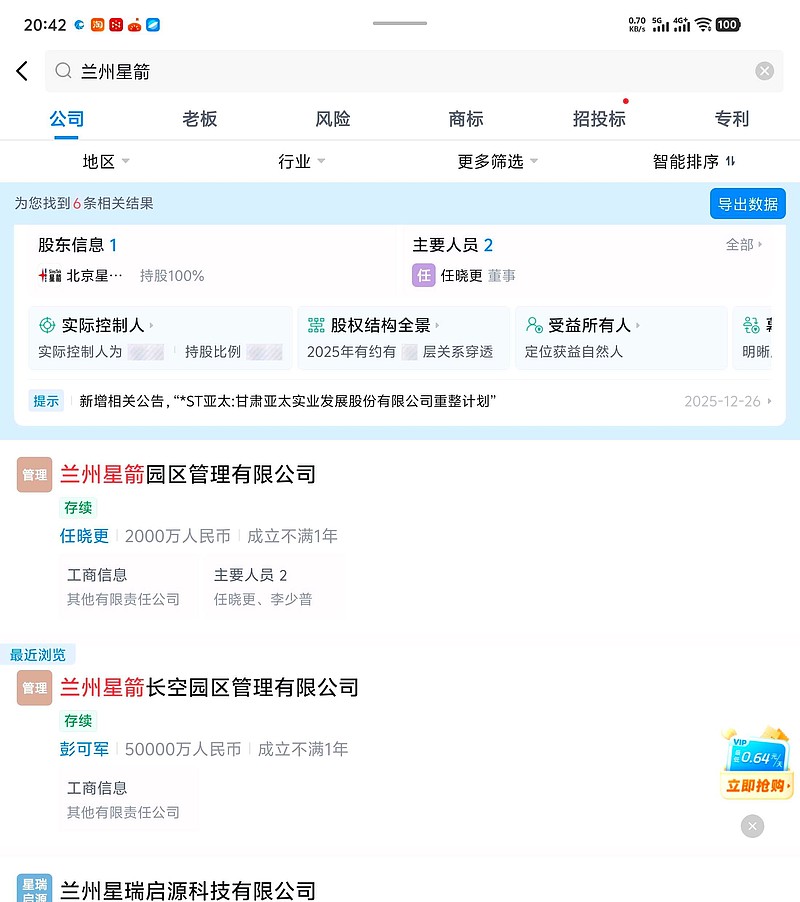Open the 行业 filter dropdown
This screenshot has height=902, width=800.
tap(301, 162)
